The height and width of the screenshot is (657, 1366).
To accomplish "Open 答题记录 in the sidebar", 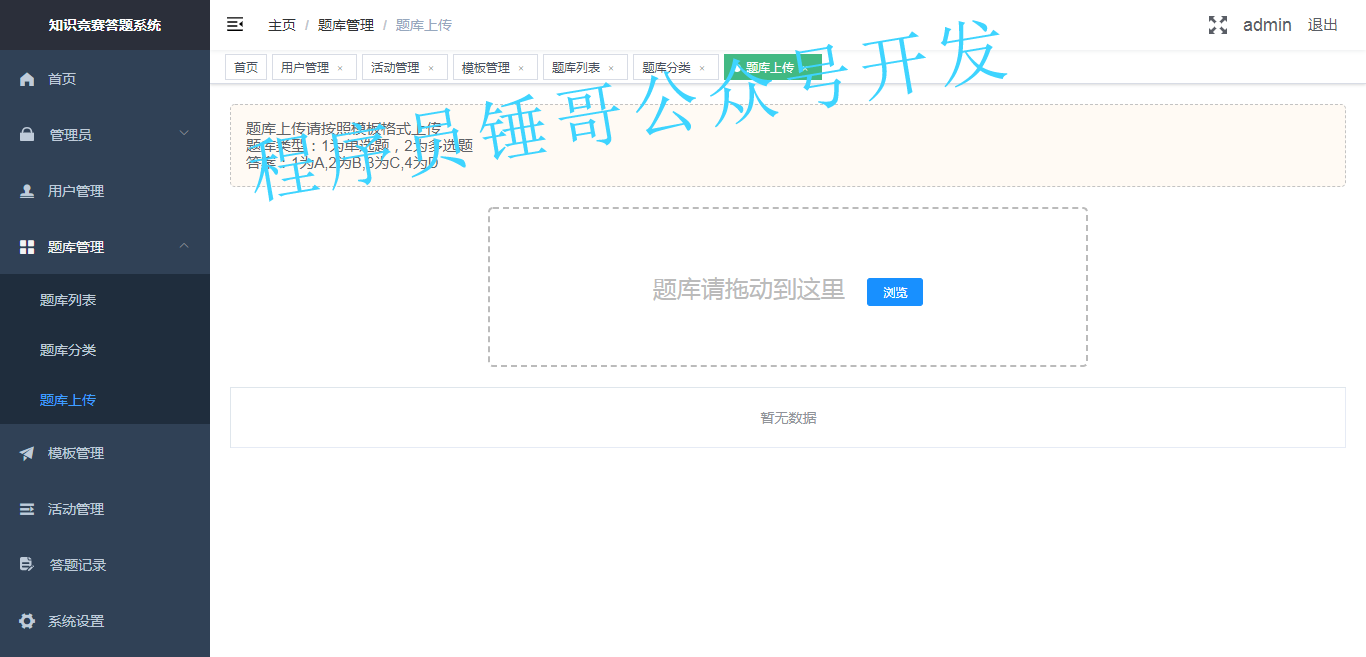I will coord(105,565).
